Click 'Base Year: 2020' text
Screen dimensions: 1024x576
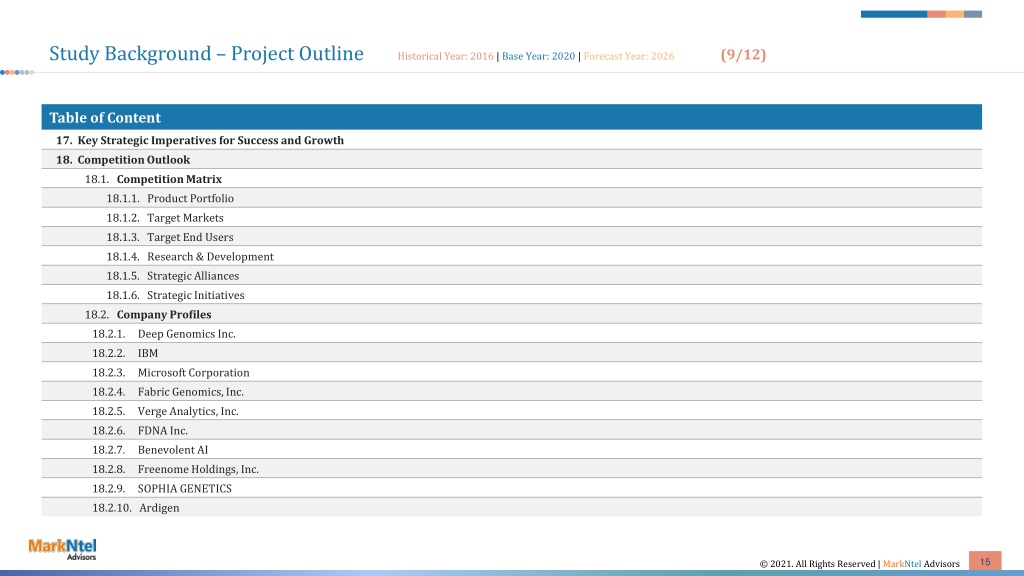click(538, 56)
